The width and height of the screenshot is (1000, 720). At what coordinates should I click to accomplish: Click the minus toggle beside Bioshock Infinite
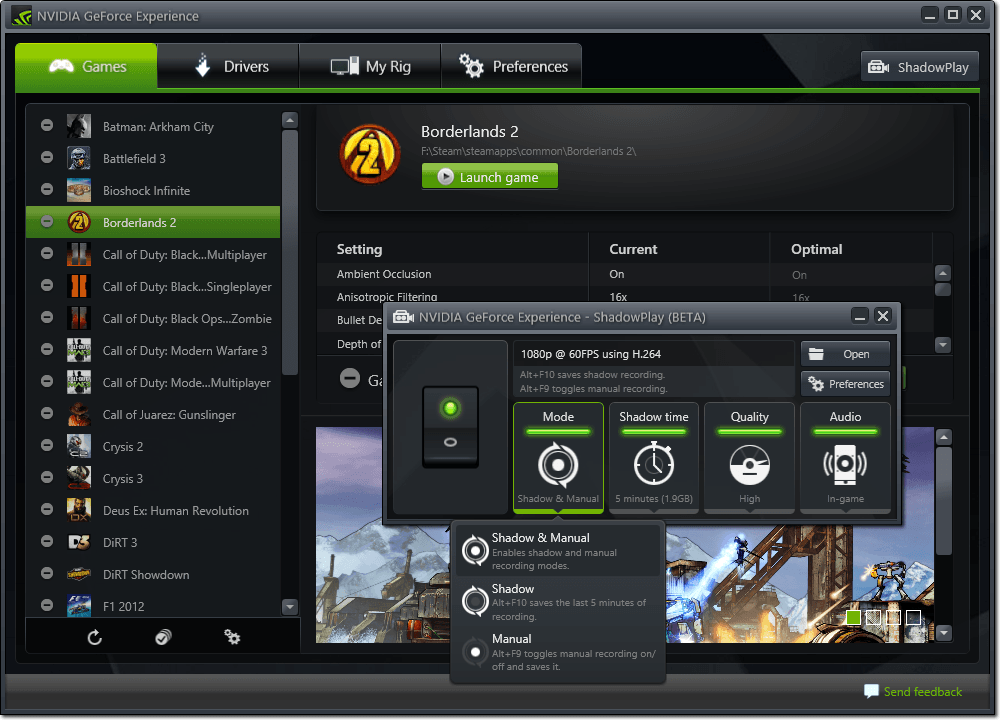pyautogui.click(x=47, y=190)
